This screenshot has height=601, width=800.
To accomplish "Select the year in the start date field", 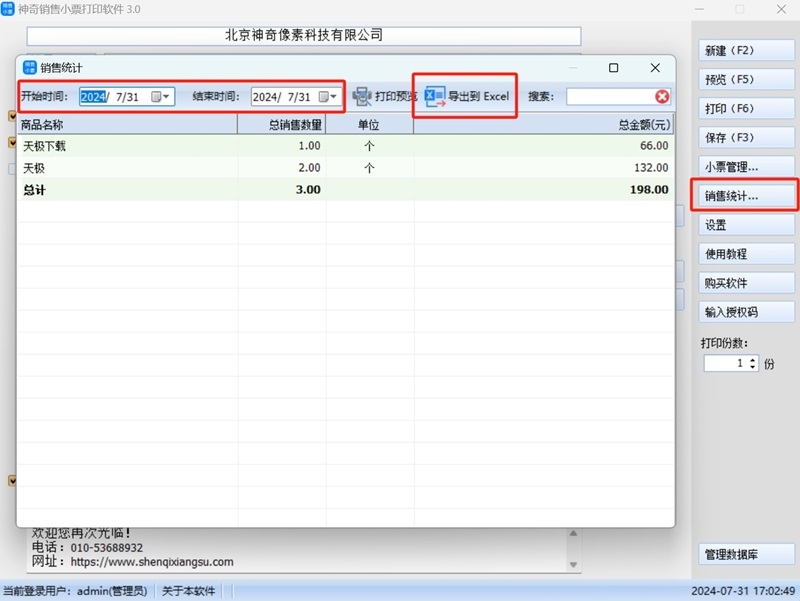I will click(x=93, y=97).
